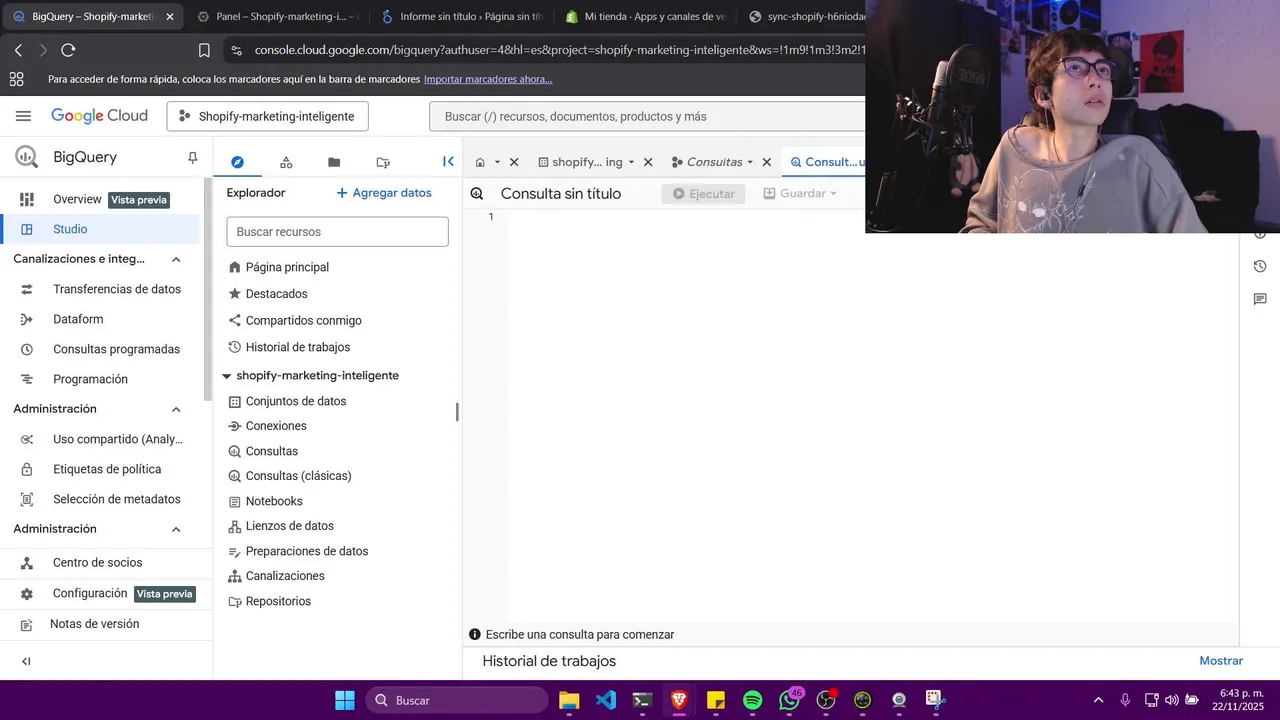Collapse the shopify-marketing-inteligente project tree
The width and height of the screenshot is (1280, 720).
tap(227, 376)
